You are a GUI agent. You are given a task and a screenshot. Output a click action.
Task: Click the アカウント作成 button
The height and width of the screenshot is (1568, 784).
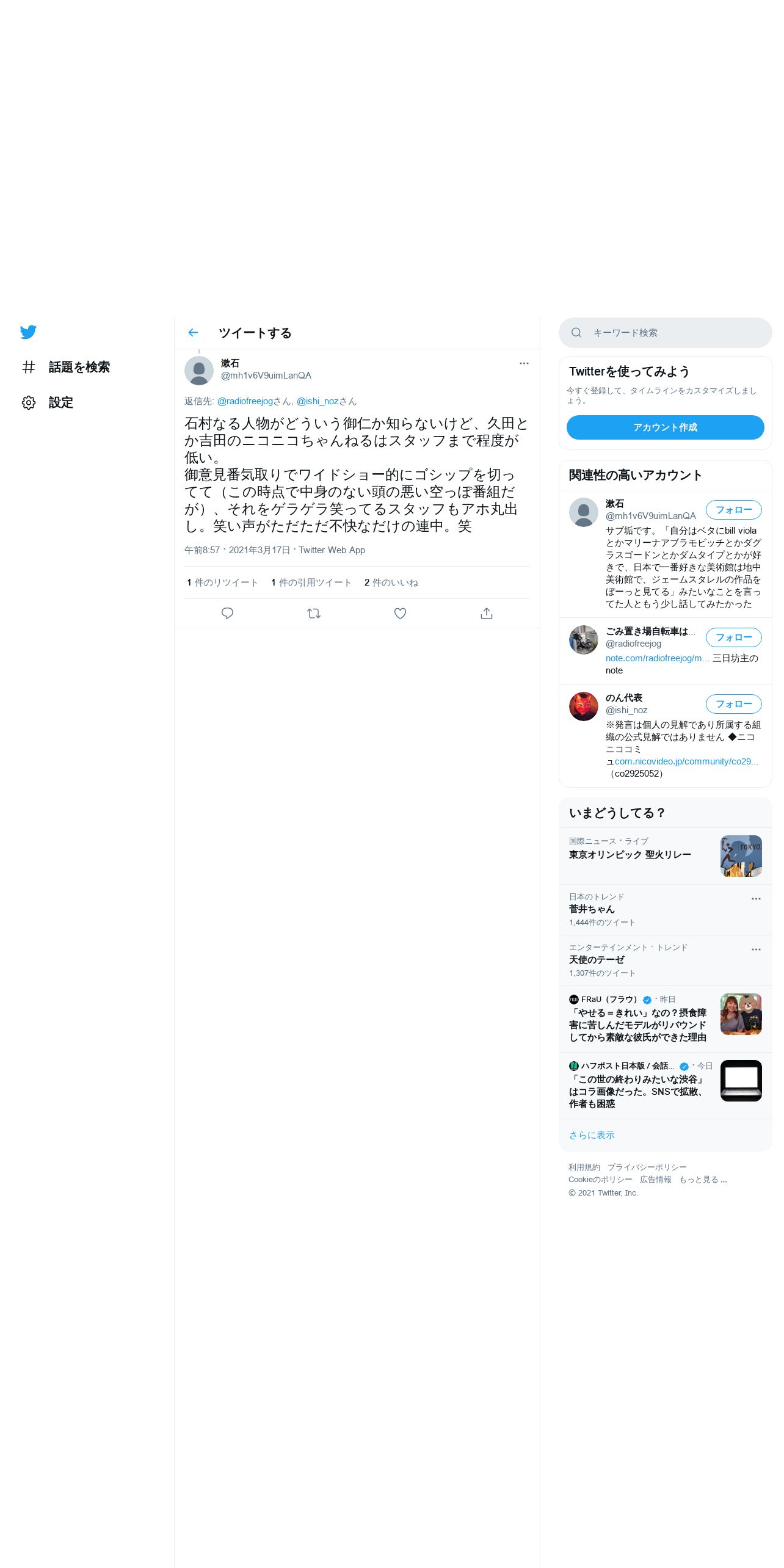[x=666, y=427]
